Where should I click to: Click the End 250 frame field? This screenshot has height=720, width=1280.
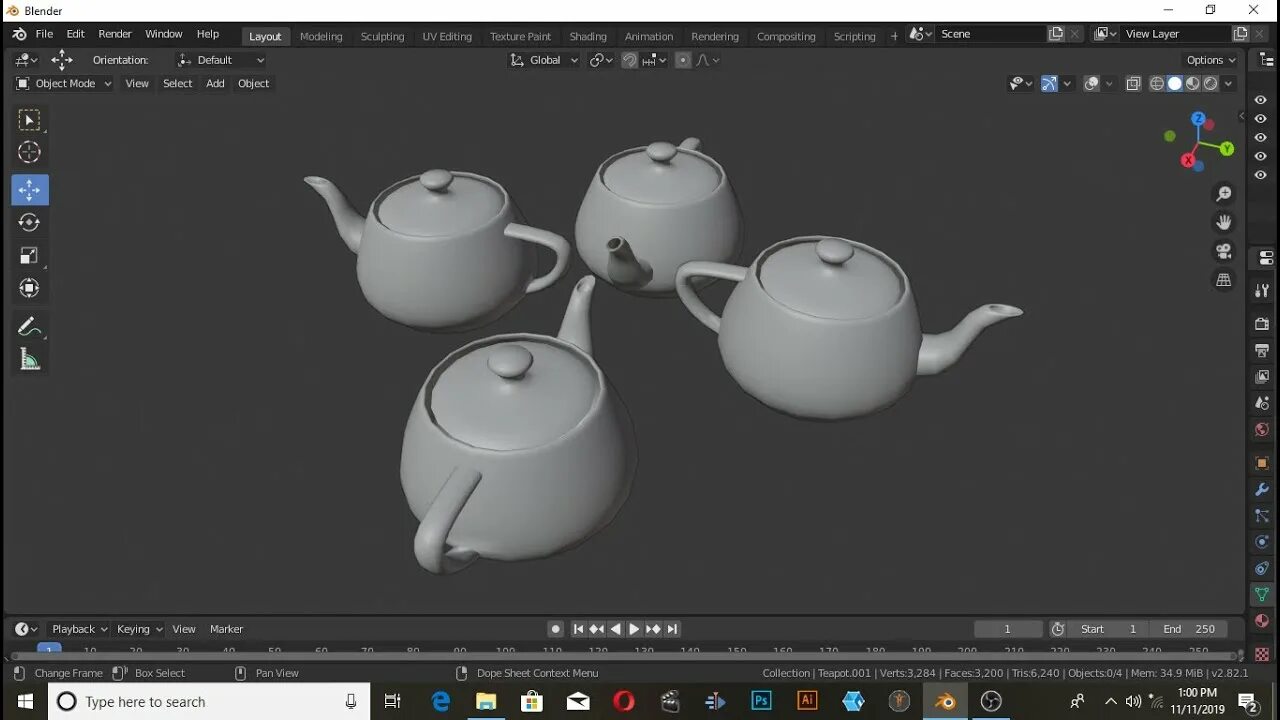pos(1189,629)
